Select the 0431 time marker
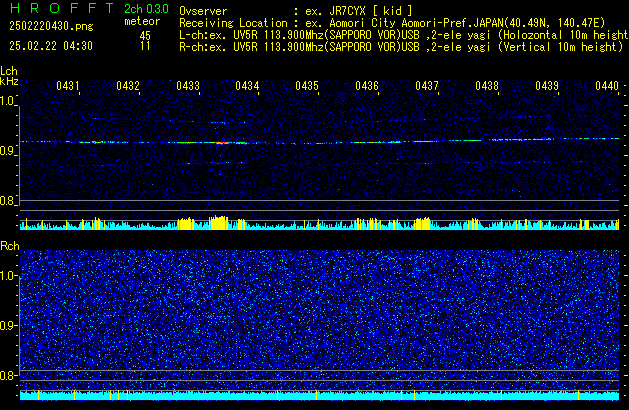629x410 pixels. point(68,86)
